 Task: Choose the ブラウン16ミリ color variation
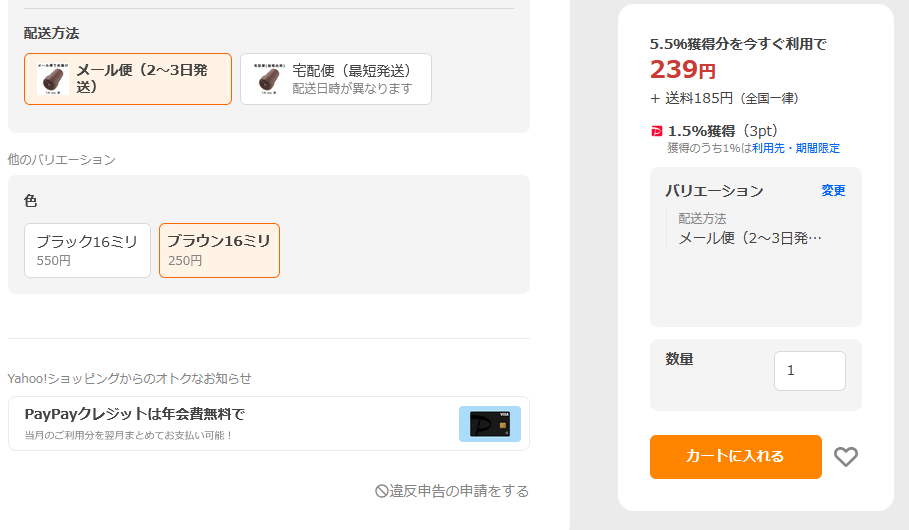click(219, 250)
